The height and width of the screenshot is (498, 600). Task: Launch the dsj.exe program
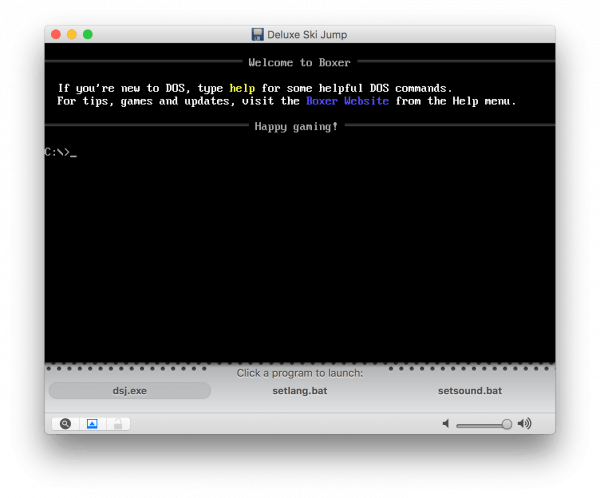click(x=130, y=391)
